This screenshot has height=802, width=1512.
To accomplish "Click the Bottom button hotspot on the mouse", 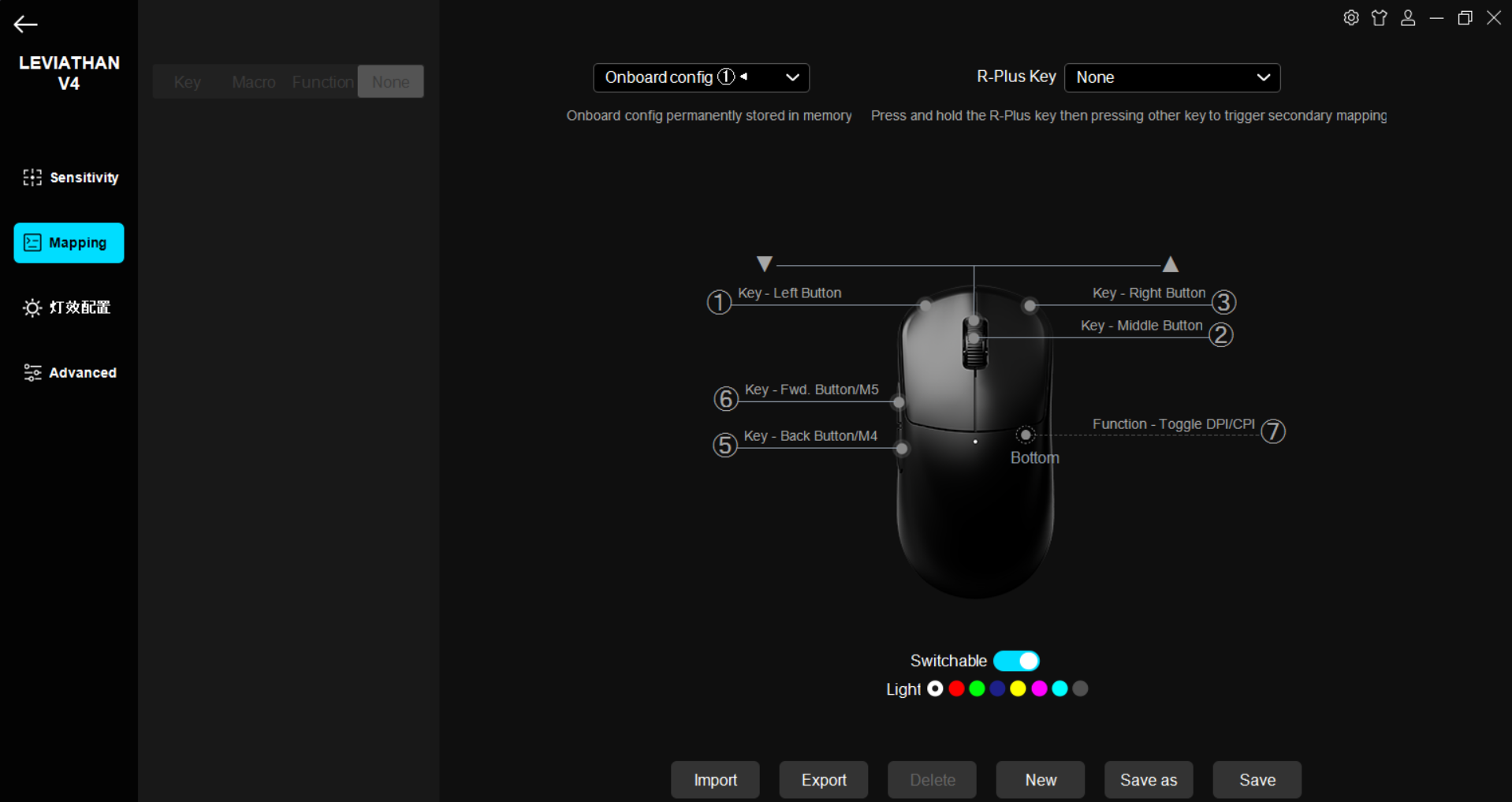I will click(x=1026, y=435).
